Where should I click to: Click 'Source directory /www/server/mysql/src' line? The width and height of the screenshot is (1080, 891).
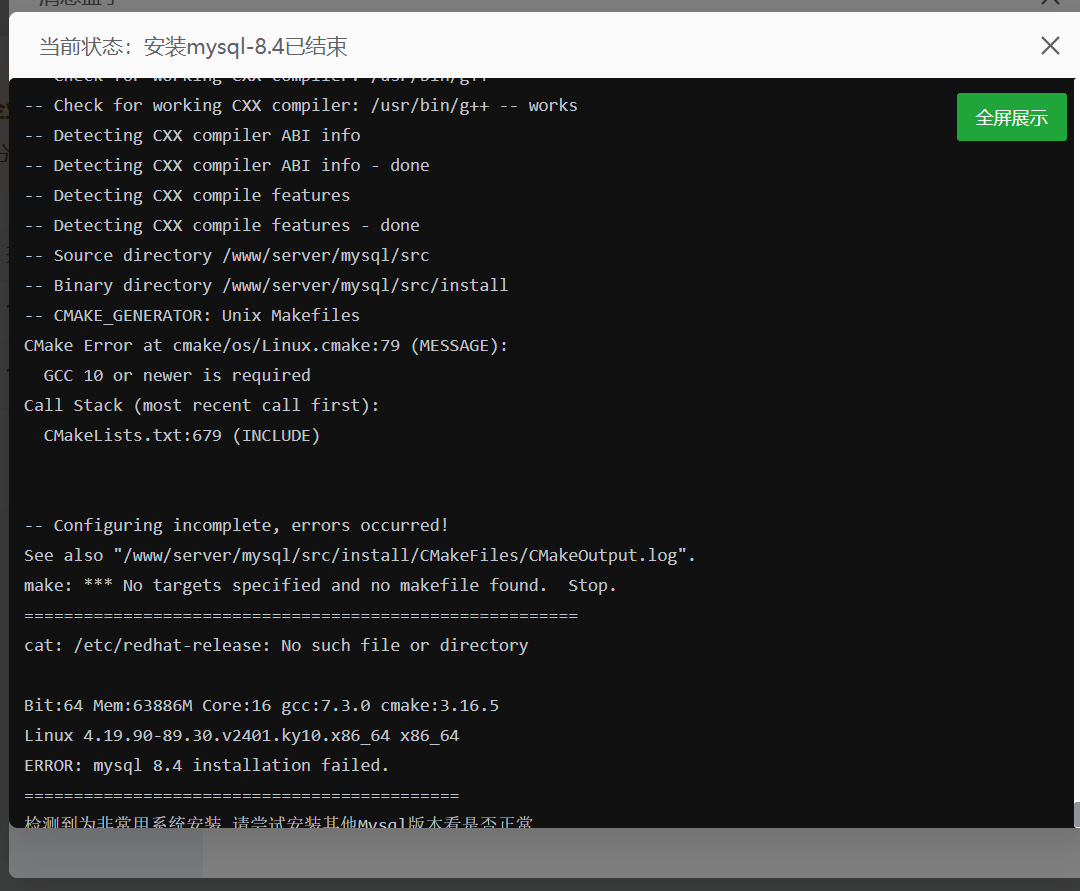[227, 255]
